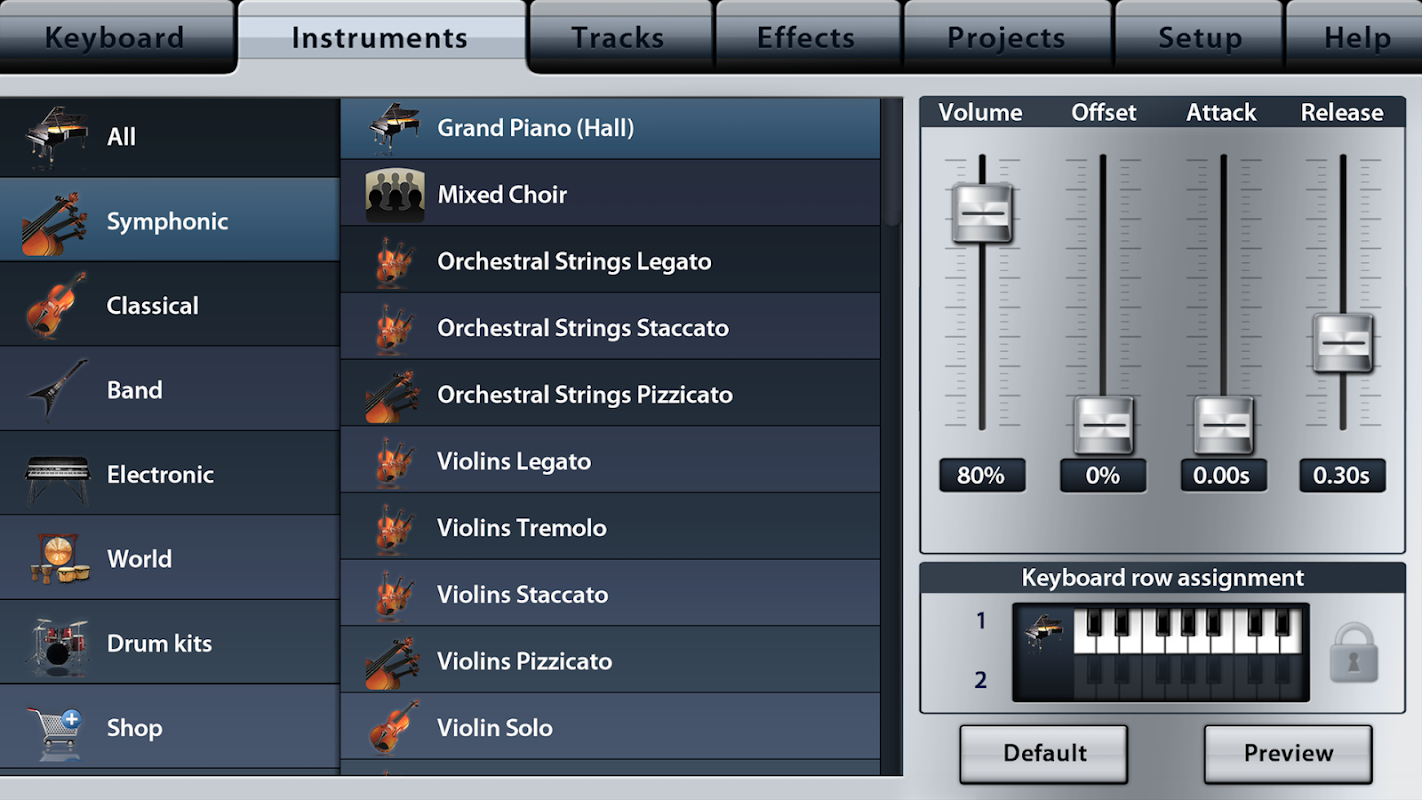Click the Volume slider knob

pyautogui.click(x=982, y=213)
